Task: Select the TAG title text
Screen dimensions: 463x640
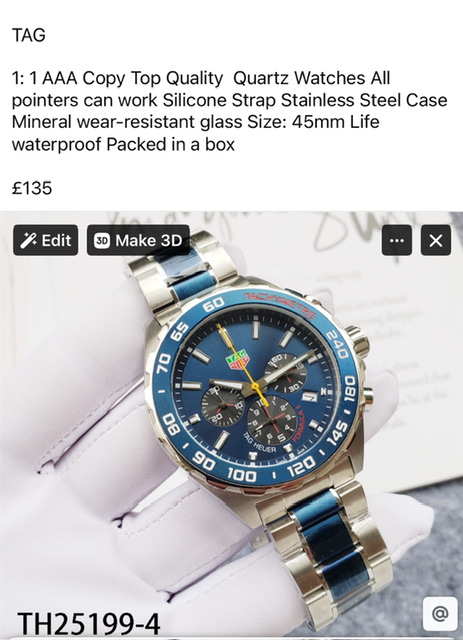Action: (x=29, y=35)
